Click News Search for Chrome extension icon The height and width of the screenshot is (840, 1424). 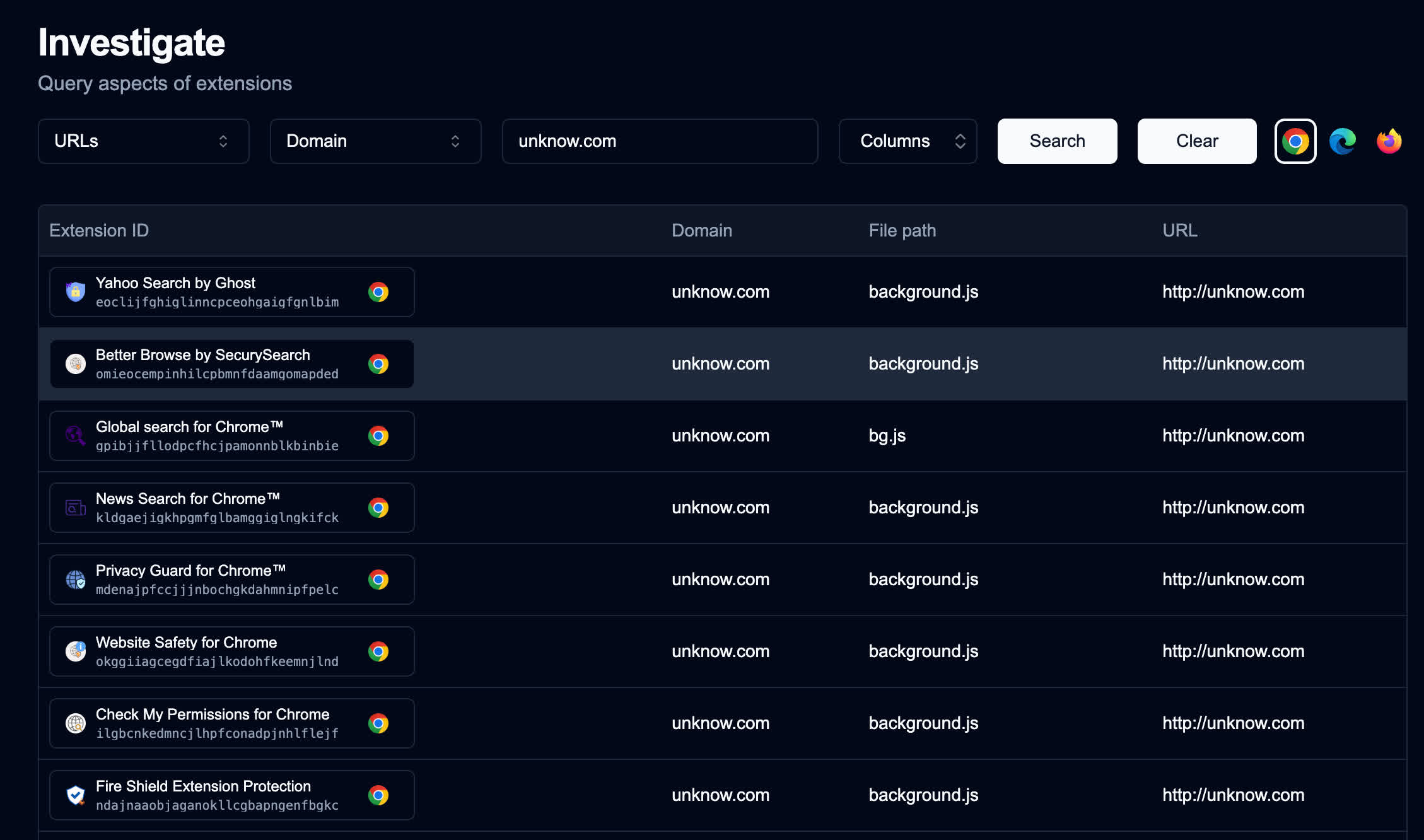[x=76, y=508]
